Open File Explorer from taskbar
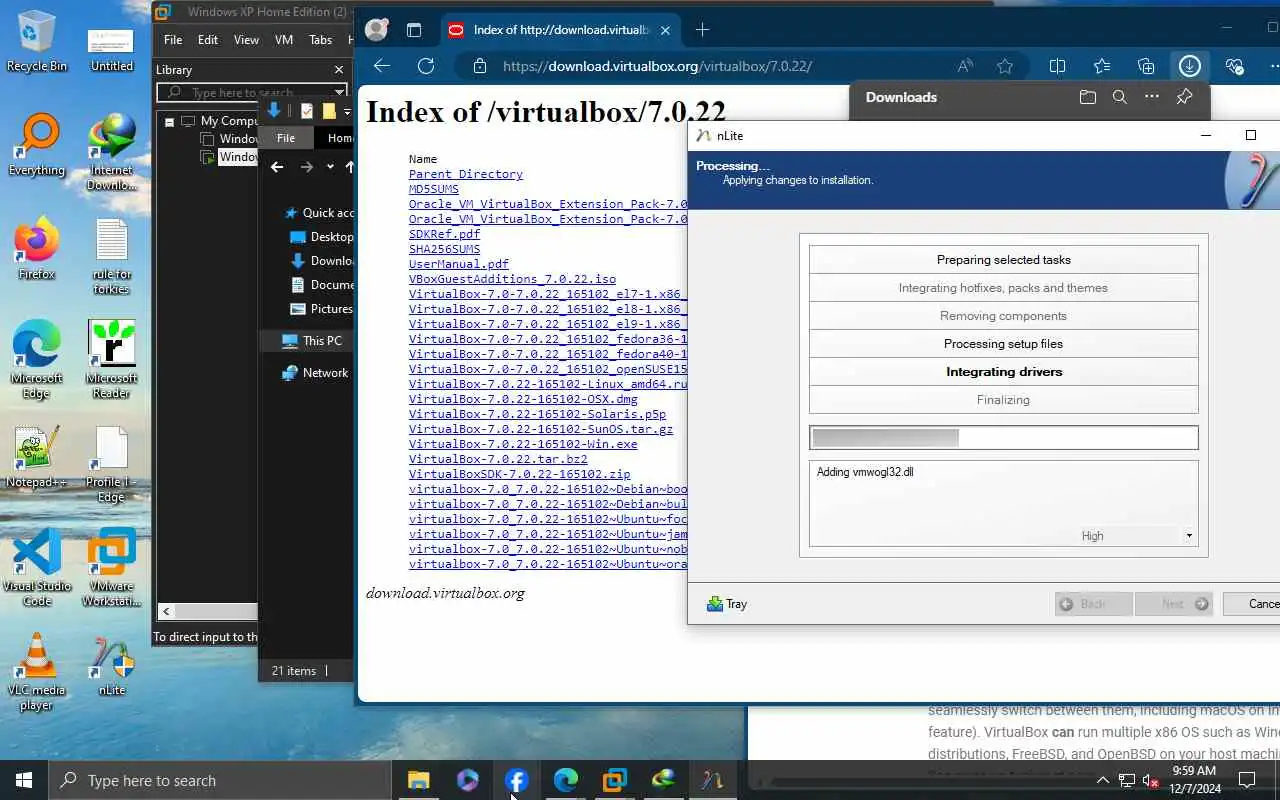1280x800 pixels. [418, 780]
